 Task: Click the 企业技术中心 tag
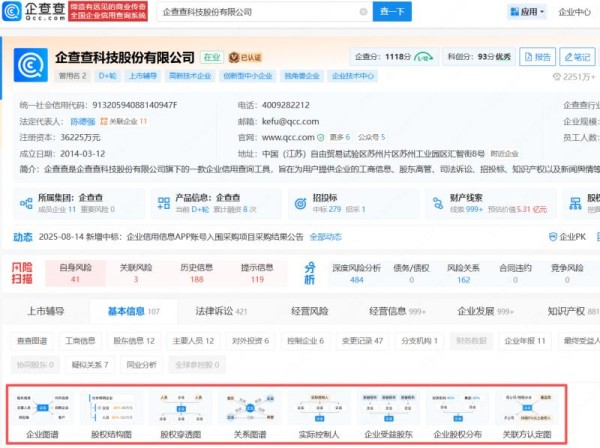pos(353,76)
